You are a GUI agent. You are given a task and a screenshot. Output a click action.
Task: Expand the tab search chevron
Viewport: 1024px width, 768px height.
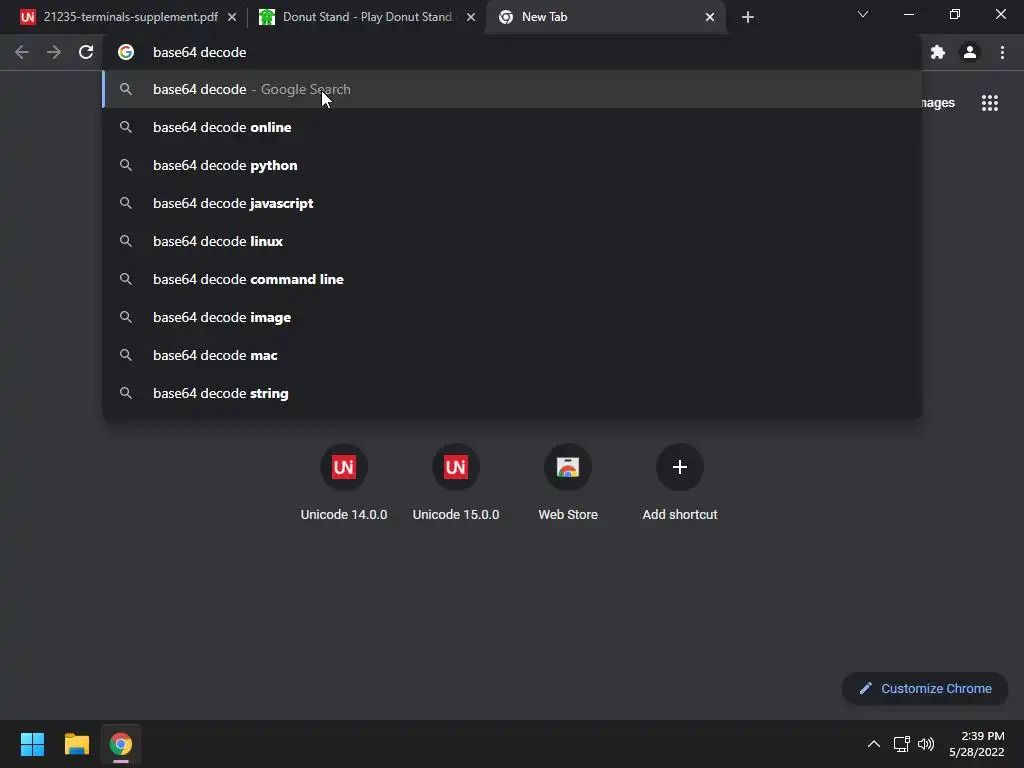(x=863, y=14)
